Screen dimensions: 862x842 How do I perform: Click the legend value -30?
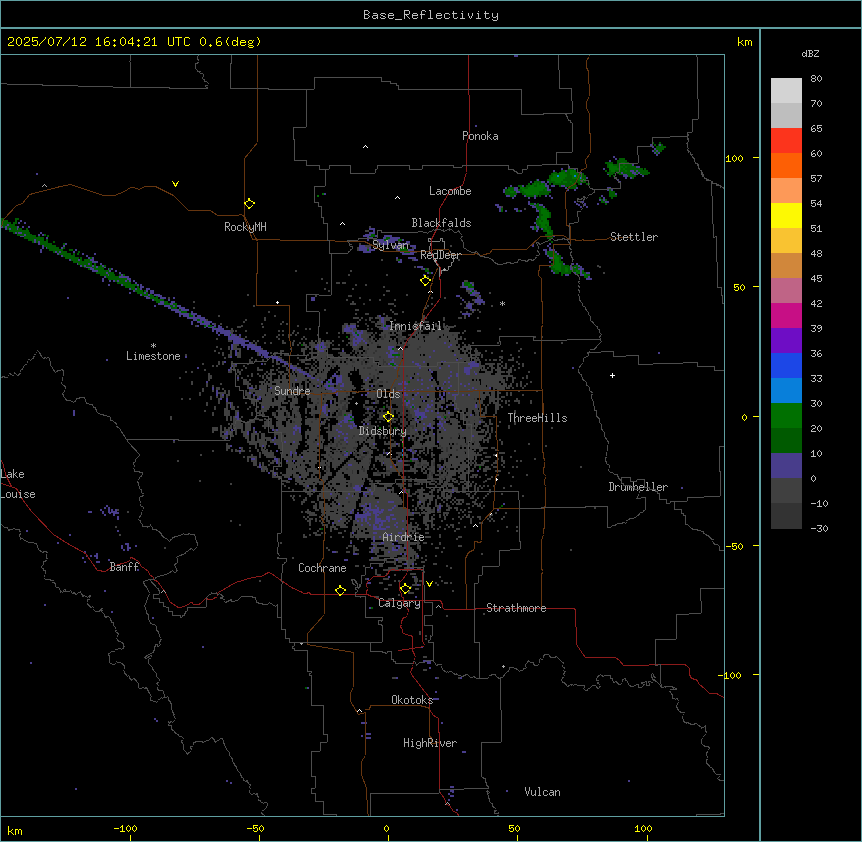pos(819,528)
